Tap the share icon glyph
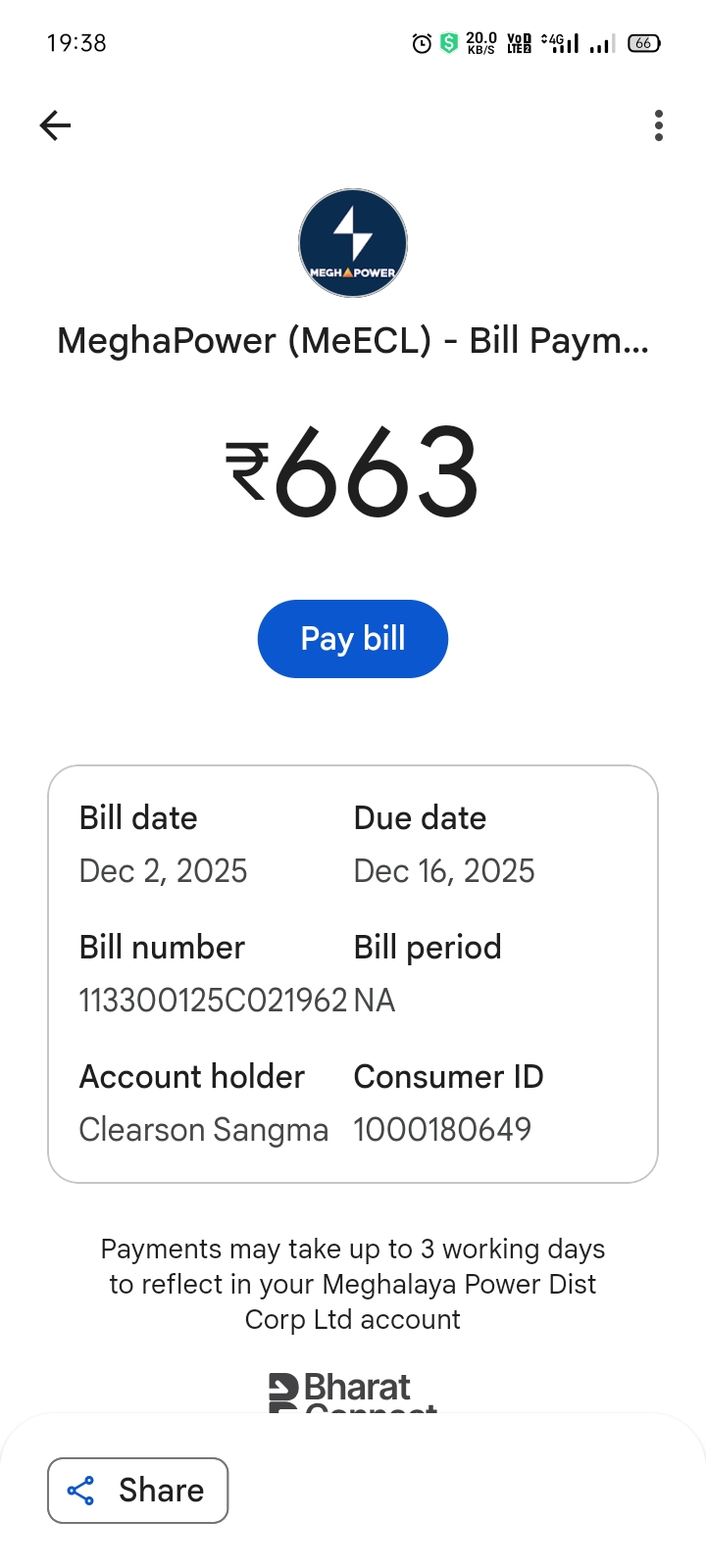The height and width of the screenshot is (1568, 706). [x=80, y=1491]
